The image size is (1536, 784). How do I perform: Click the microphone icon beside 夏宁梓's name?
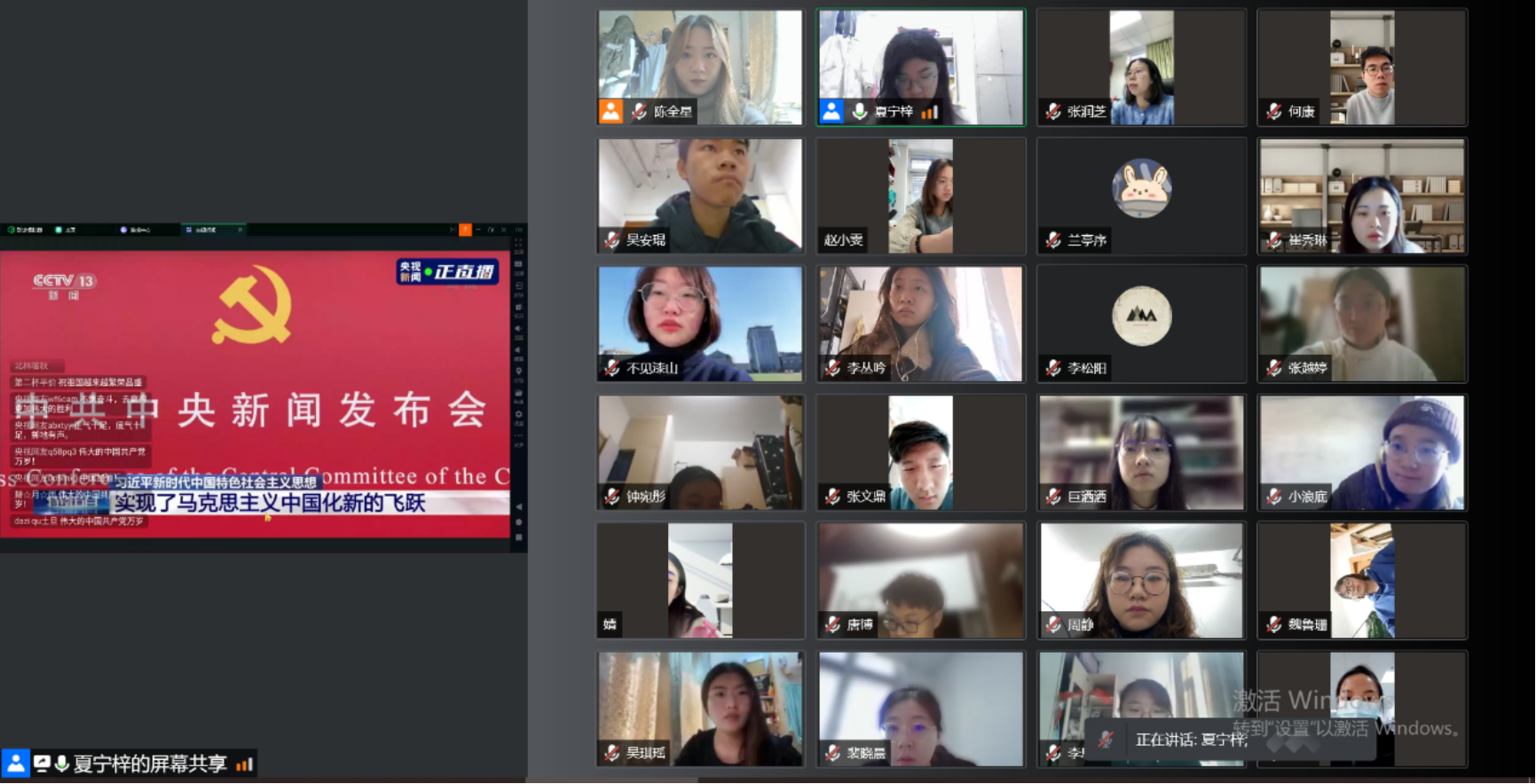[859, 112]
